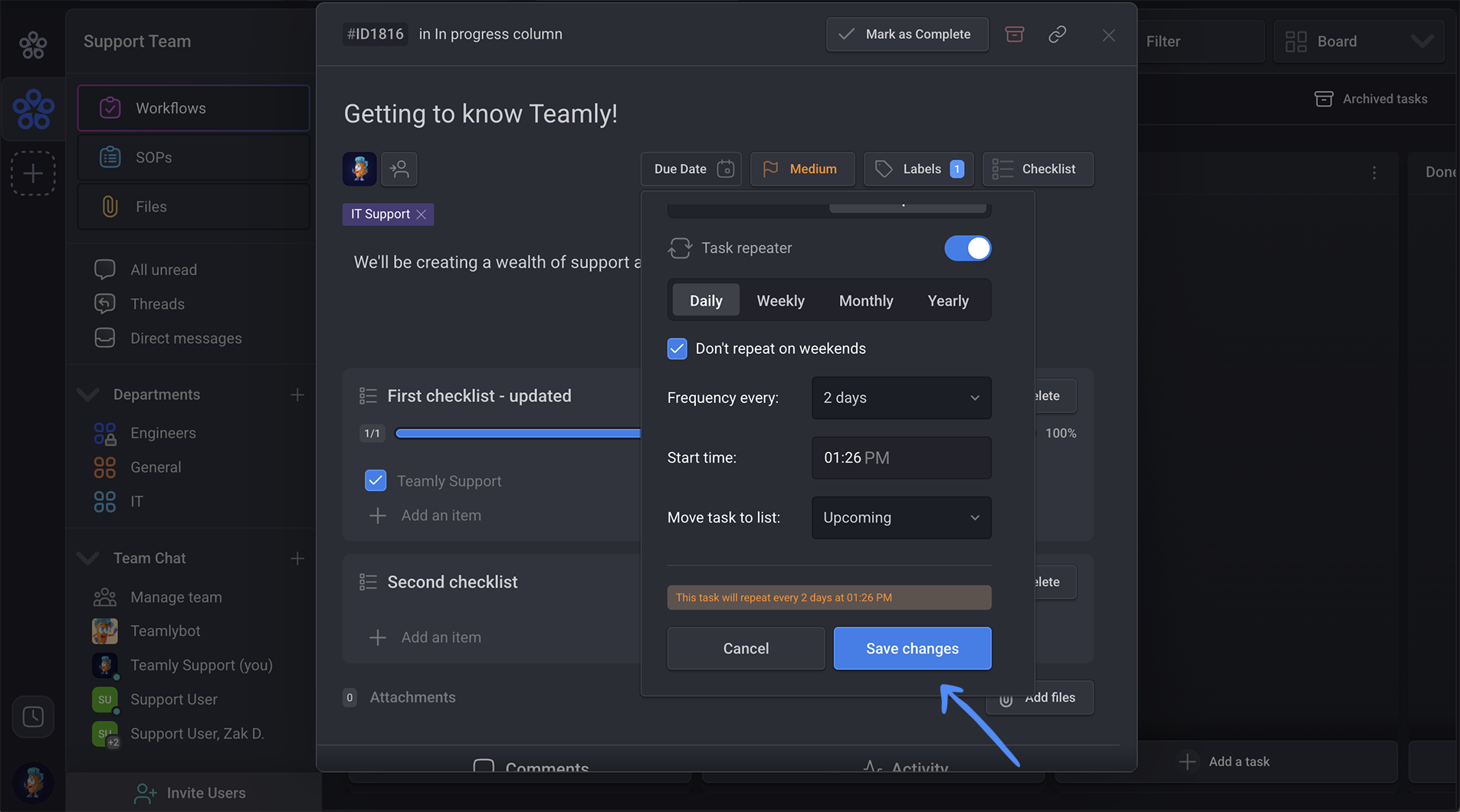Collapse the Team Chat section

pos(88,558)
